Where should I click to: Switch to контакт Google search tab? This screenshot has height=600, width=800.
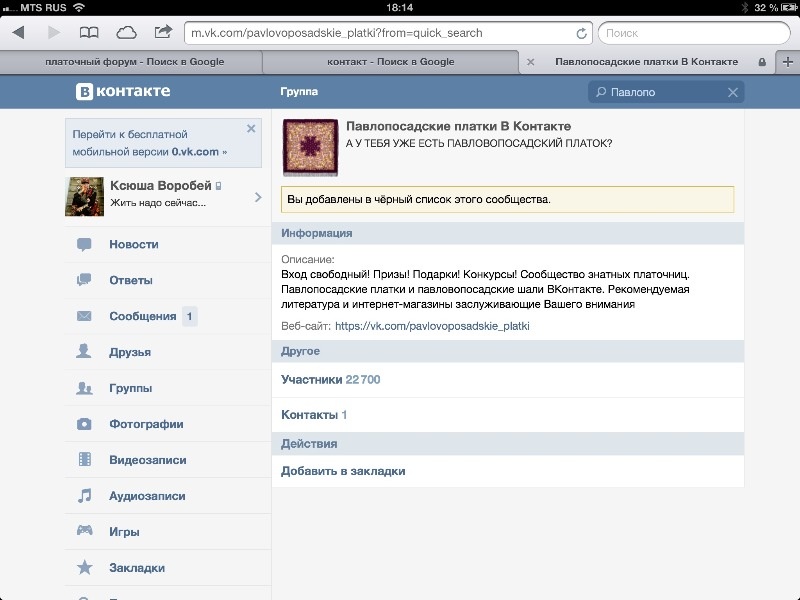tap(390, 62)
